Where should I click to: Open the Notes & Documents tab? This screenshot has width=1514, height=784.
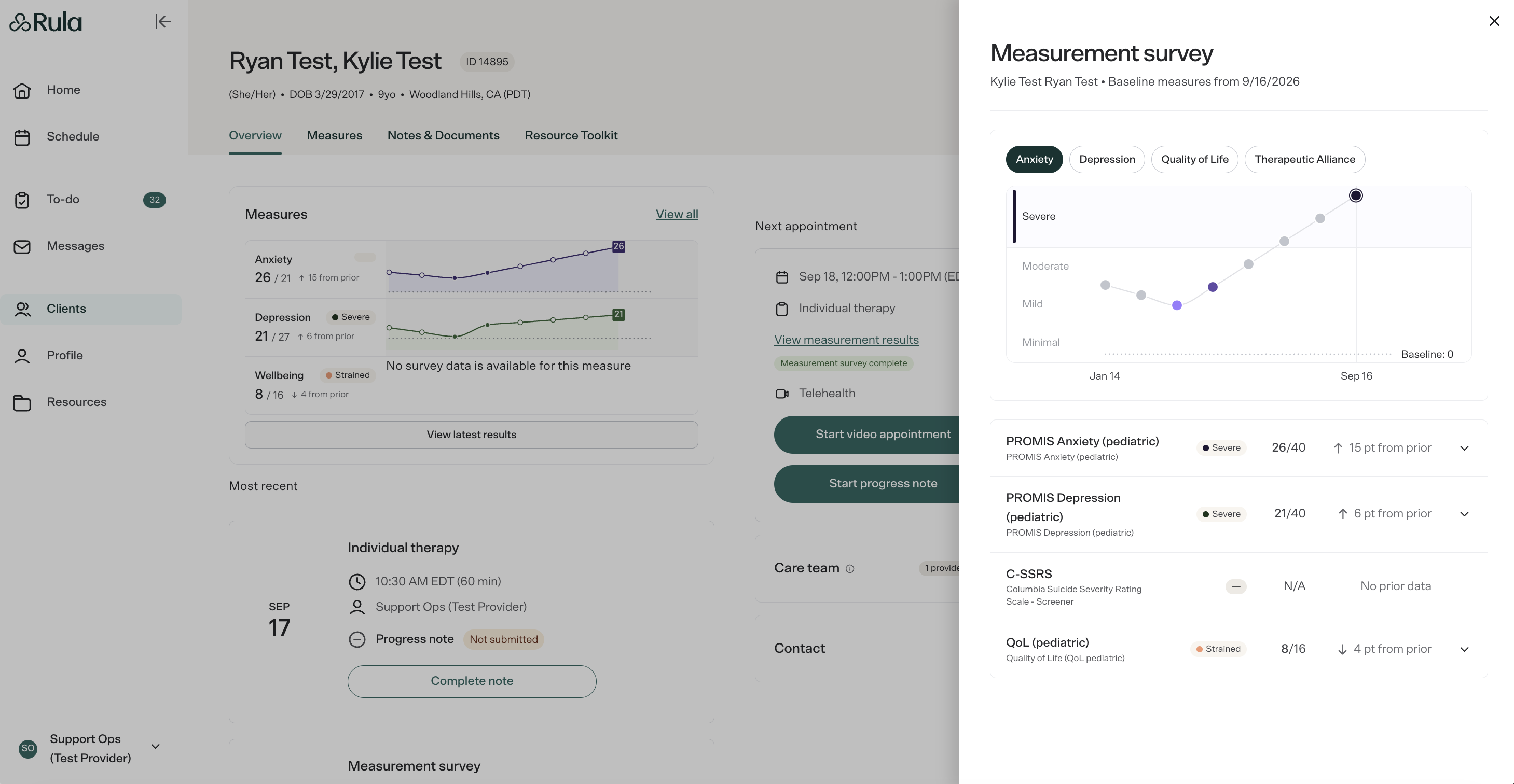click(443, 136)
